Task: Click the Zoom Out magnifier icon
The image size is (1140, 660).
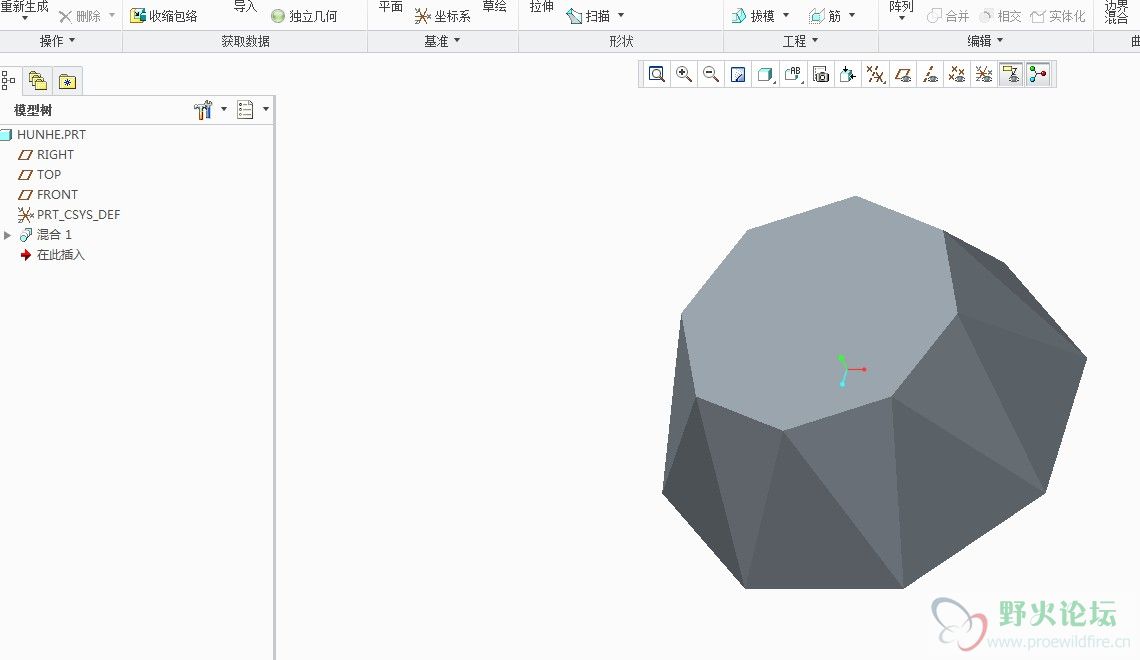Action: (711, 74)
